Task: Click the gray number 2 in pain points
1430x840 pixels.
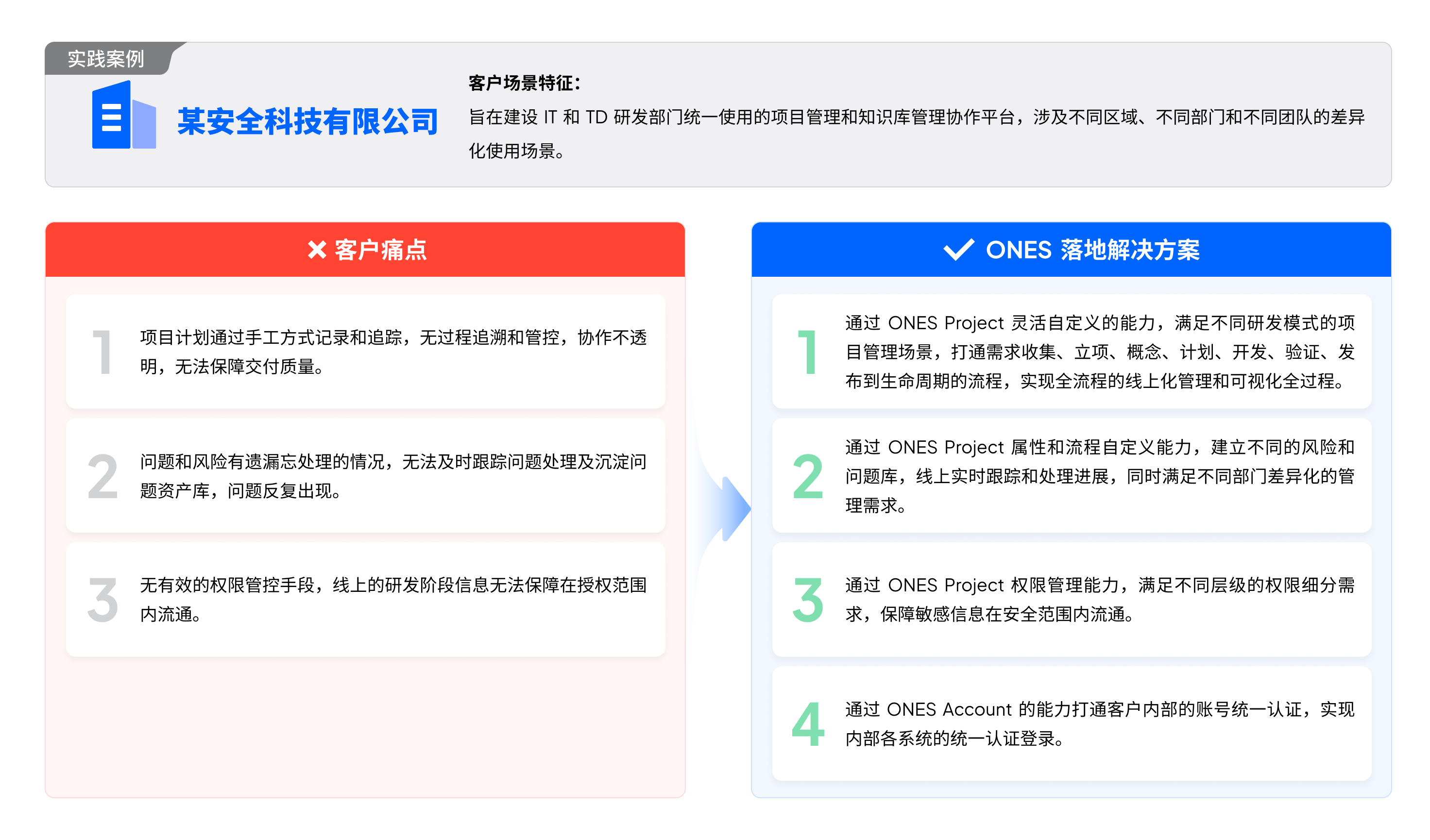Action: (102, 476)
